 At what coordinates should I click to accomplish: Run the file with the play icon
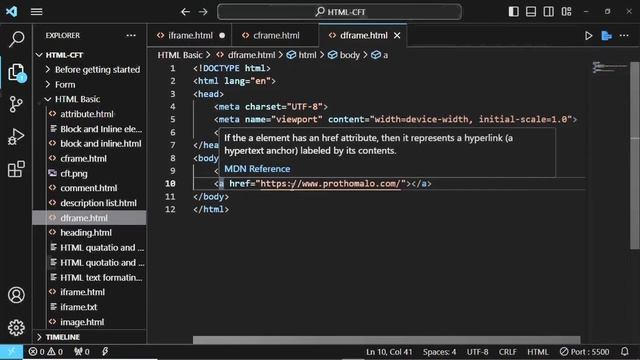click(589, 36)
